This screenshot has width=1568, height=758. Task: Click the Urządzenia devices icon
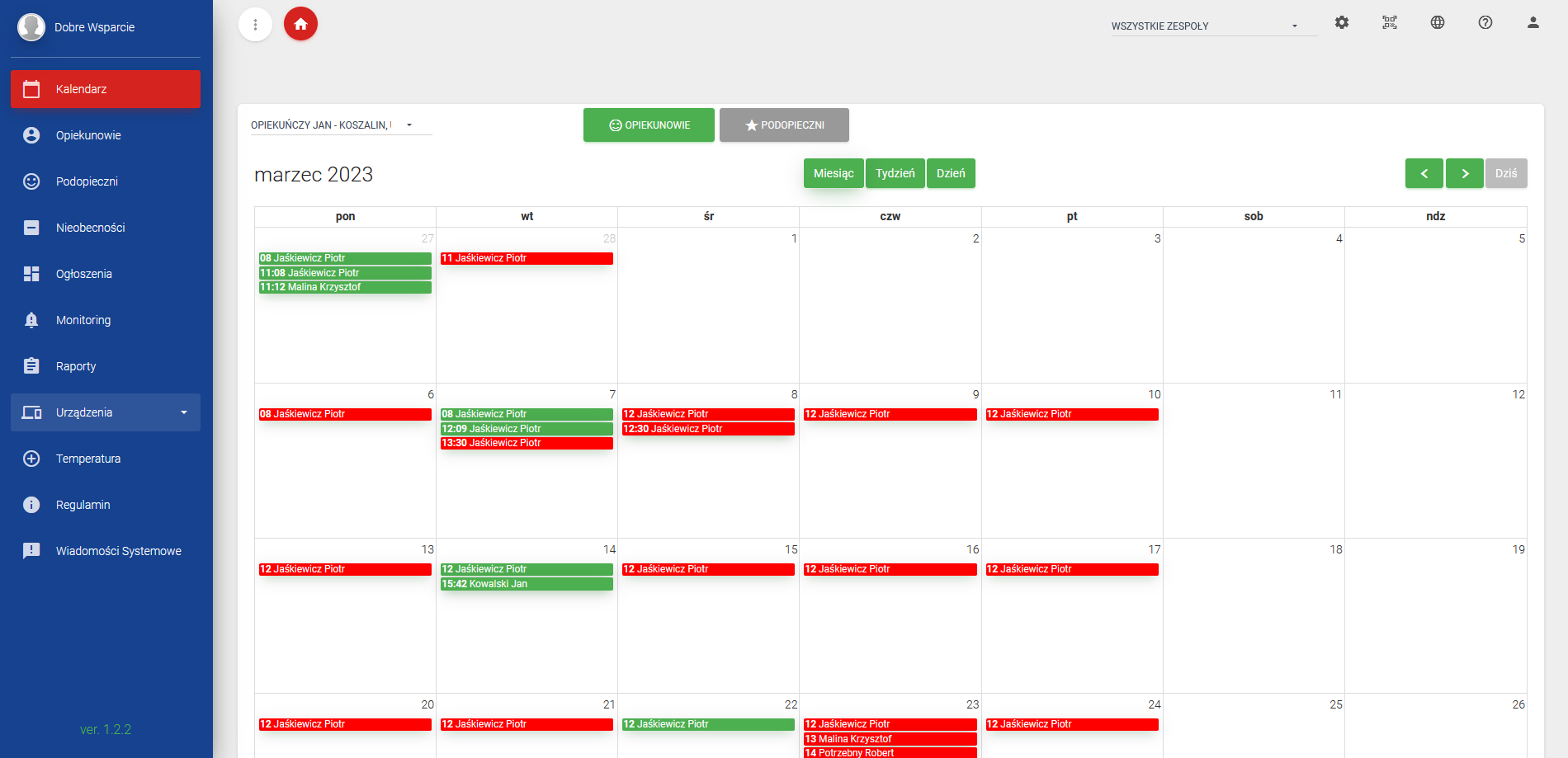31,412
